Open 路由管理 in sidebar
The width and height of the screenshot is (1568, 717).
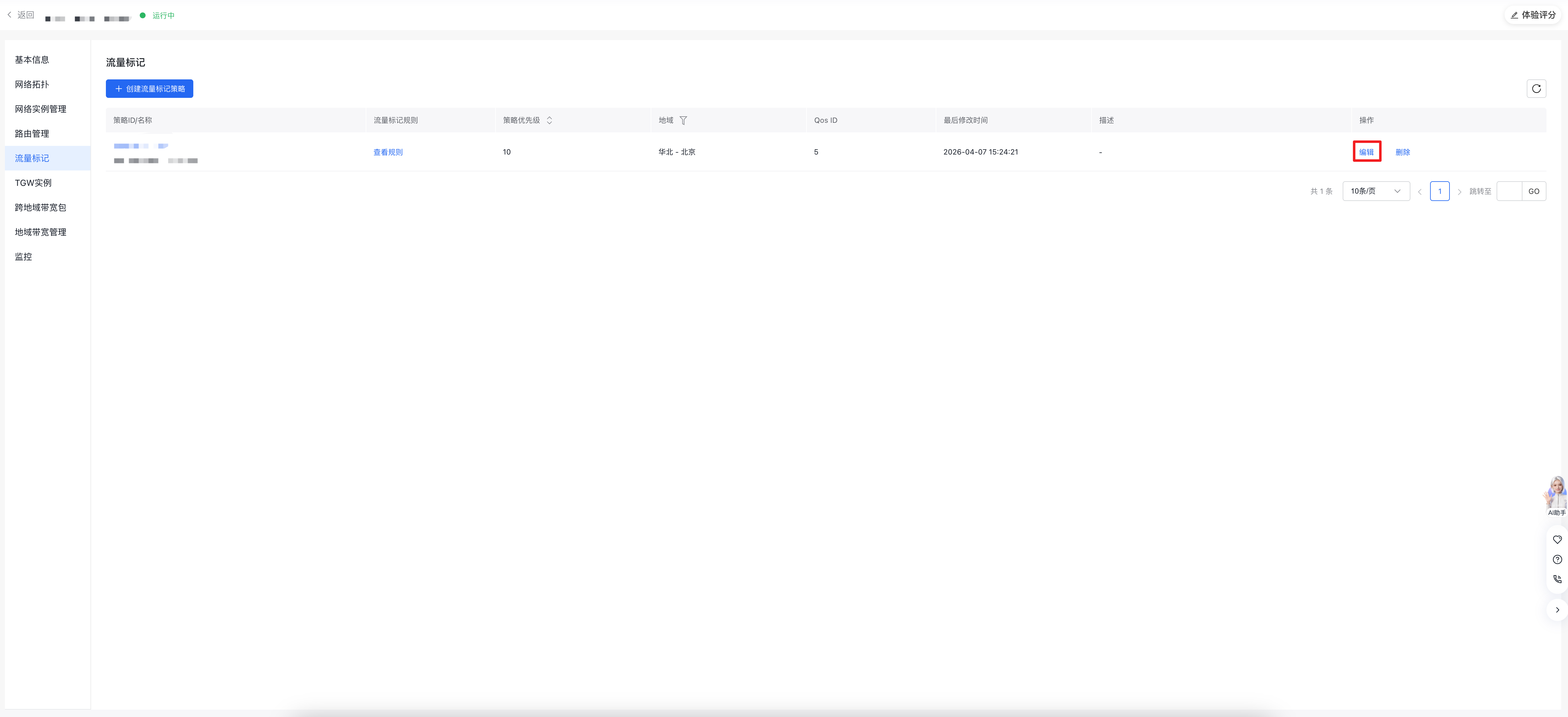[47, 134]
